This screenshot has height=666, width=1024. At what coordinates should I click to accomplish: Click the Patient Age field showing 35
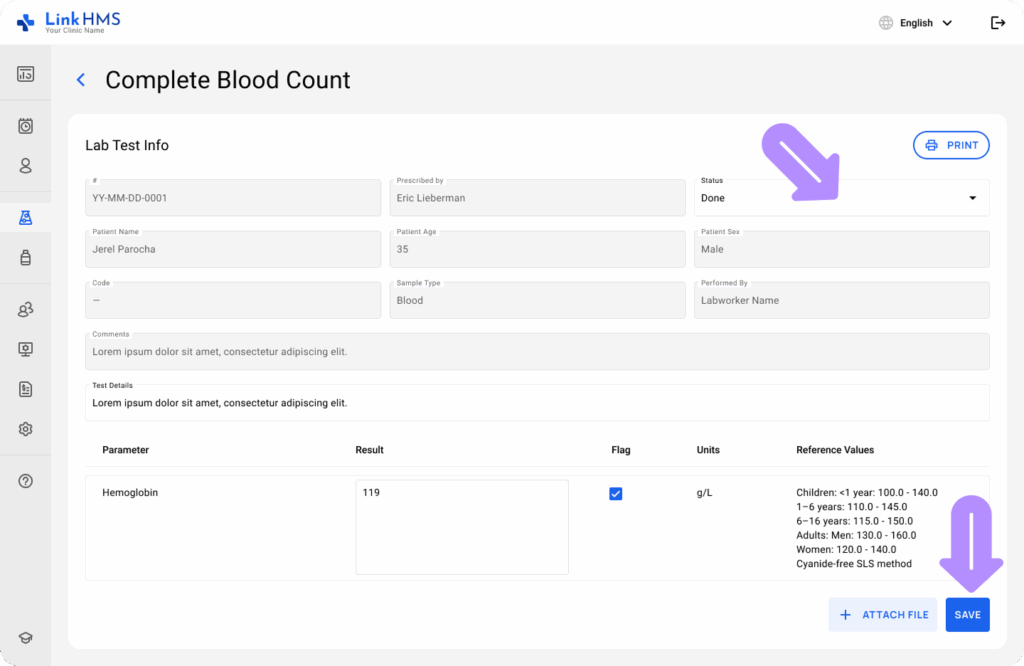pyautogui.click(x=537, y=249)
